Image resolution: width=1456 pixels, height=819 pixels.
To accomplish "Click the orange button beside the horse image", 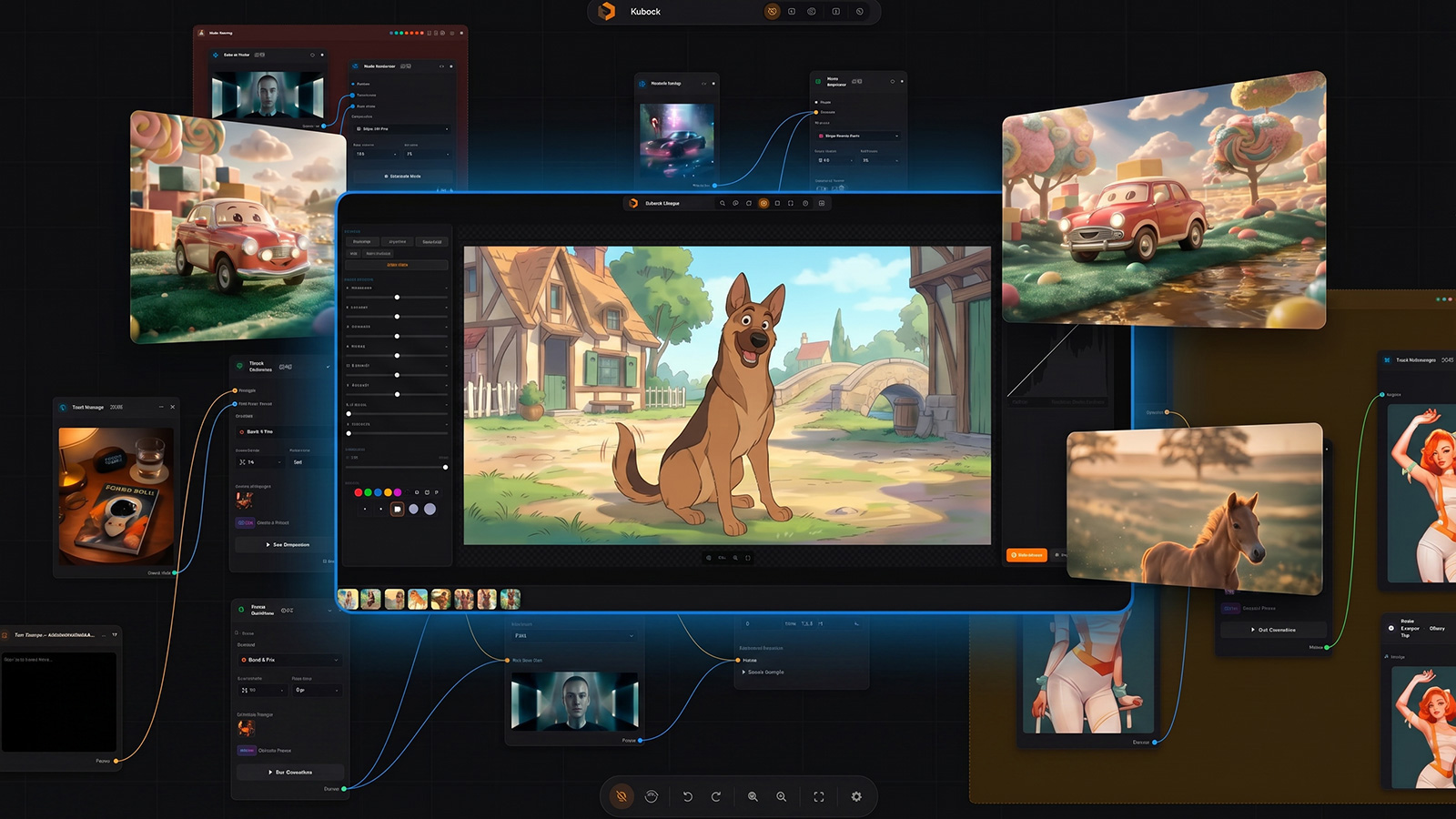I will coord(1026,554).
